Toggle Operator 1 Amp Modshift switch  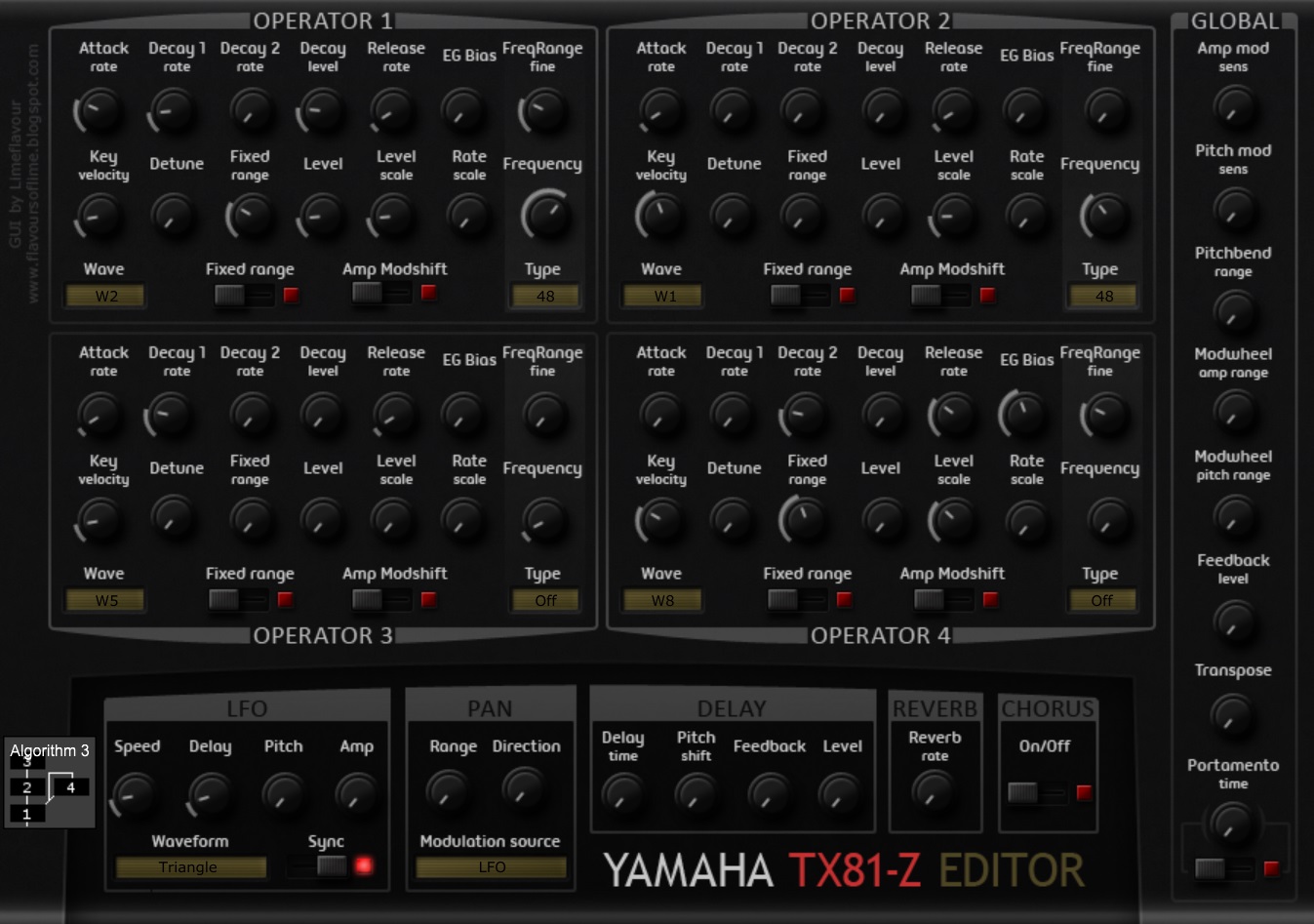point(381,293)
